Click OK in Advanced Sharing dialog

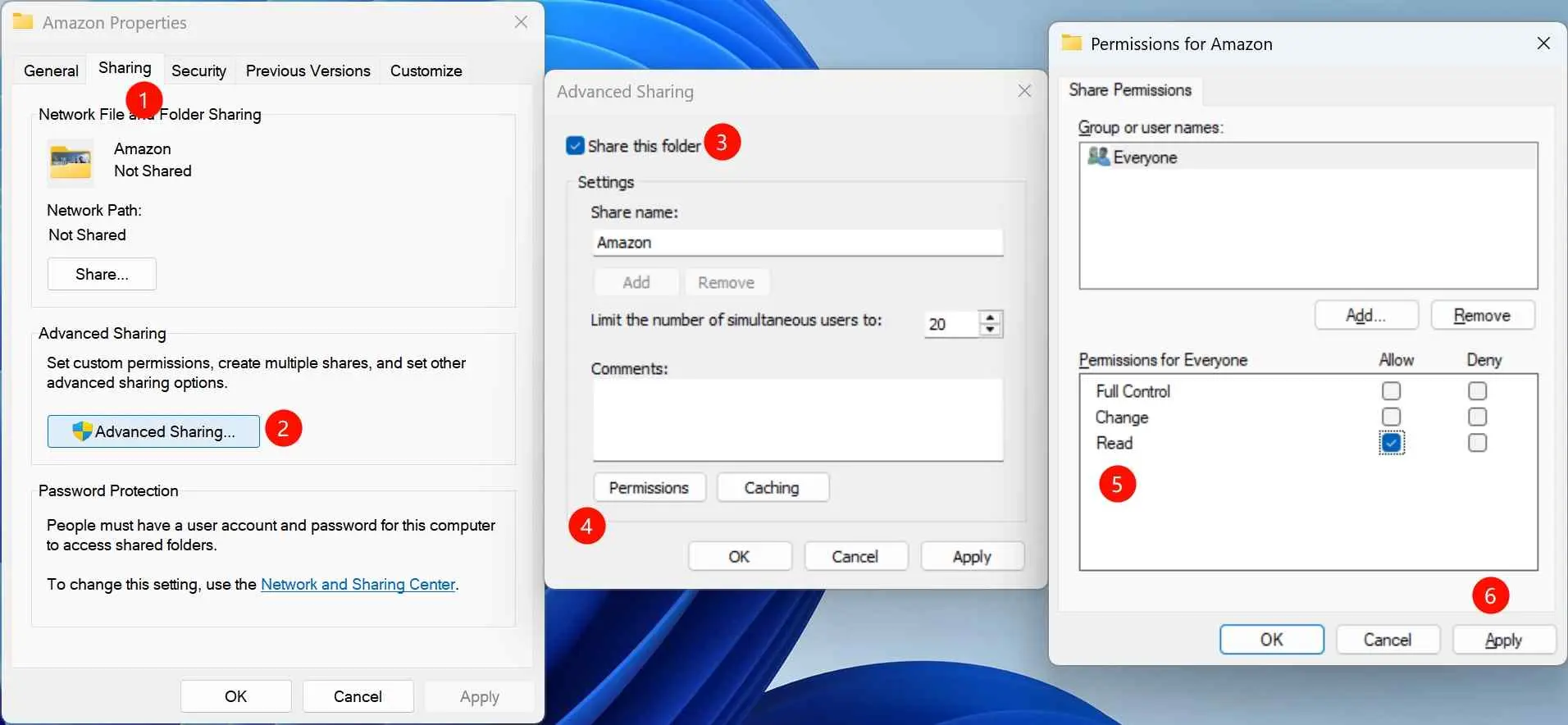click(x=739, y=556)
